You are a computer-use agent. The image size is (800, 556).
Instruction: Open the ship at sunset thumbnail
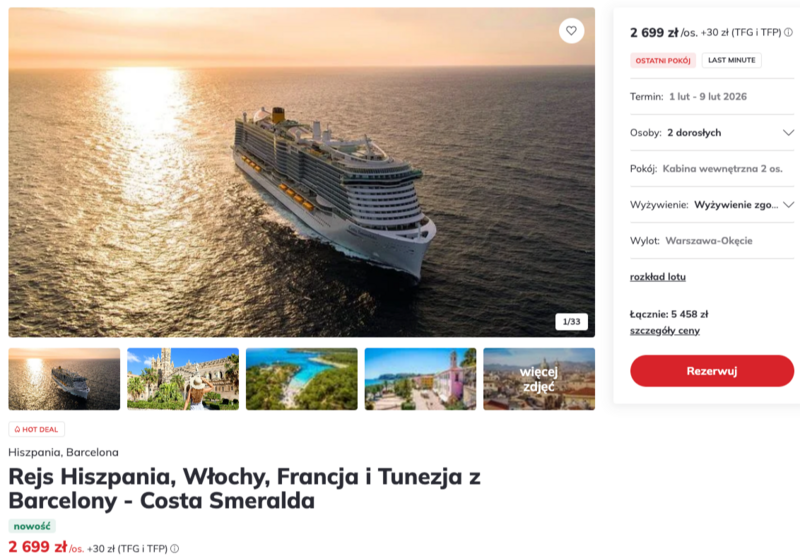[64, 379]
